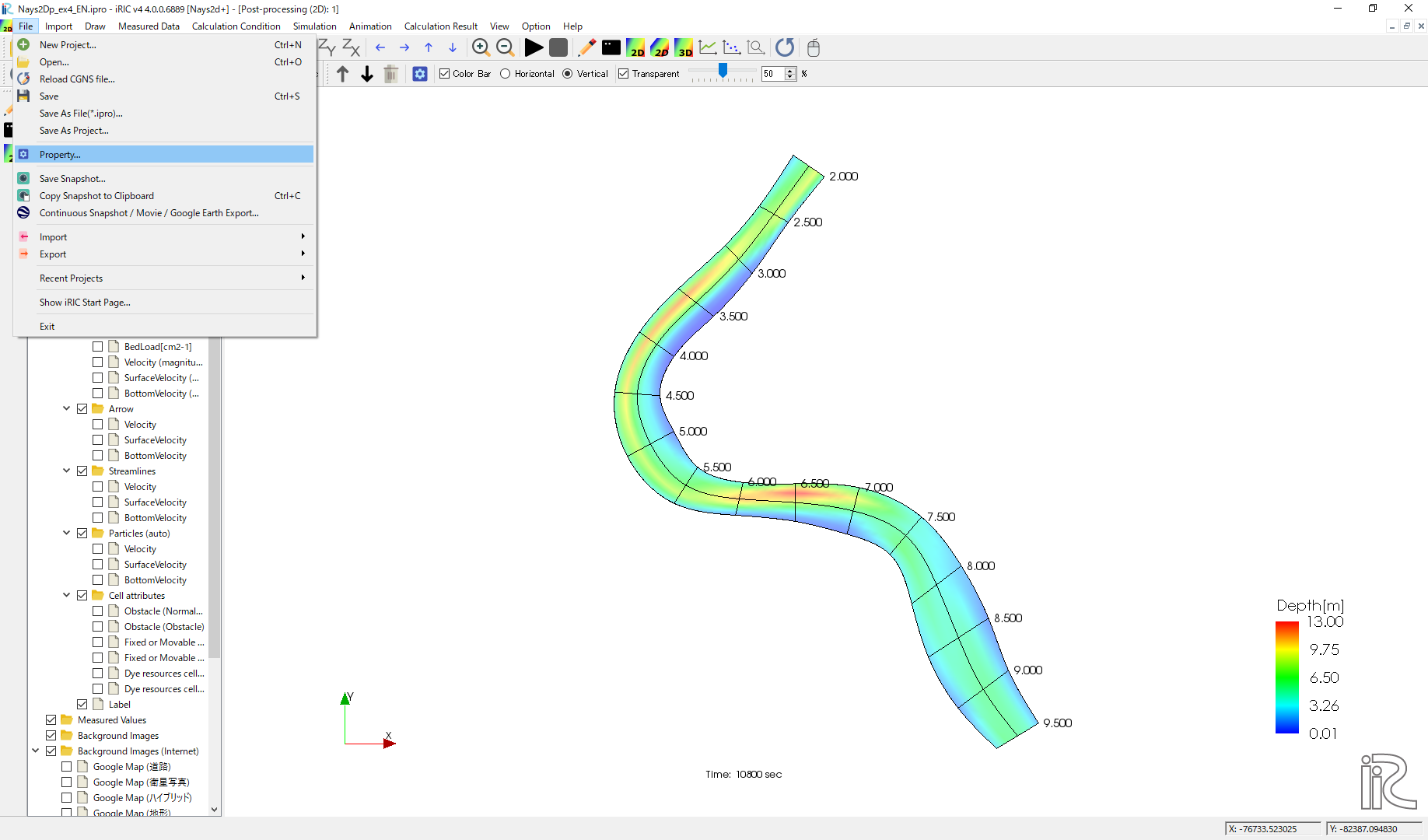Screen dimensions: 1428x840
Task: Click Show iRIC Start Page...
Action: [x=164, y=303]
